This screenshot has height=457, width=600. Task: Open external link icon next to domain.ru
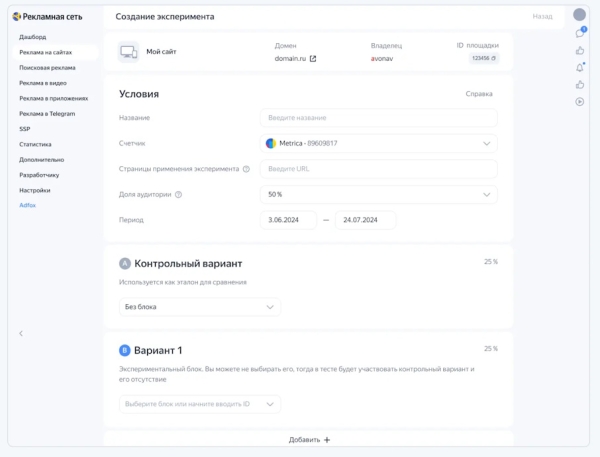313,59
